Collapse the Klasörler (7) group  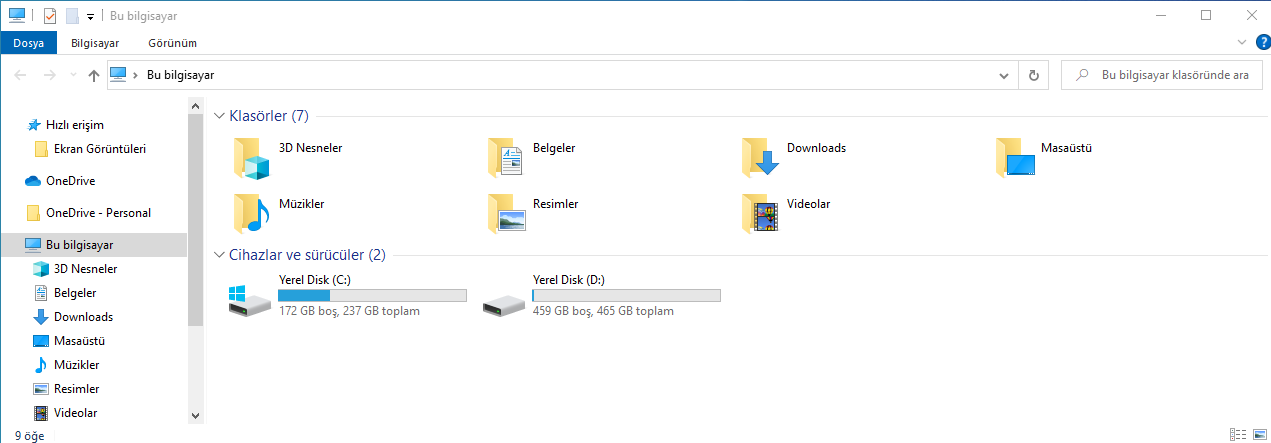[220, 116]
